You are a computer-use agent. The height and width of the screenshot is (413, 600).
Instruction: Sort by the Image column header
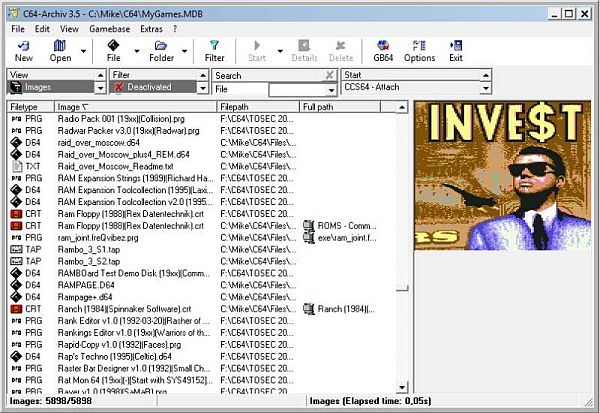pyautogui.click(x=135, y=107)
